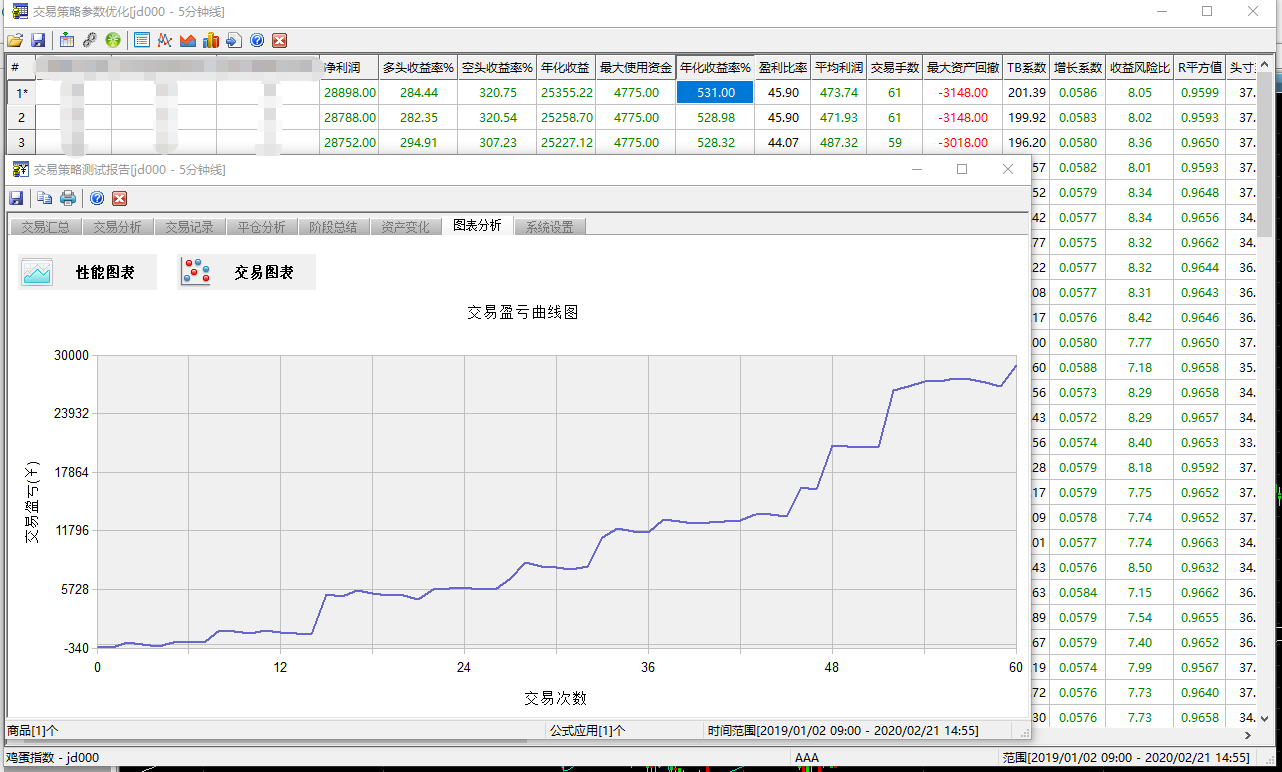
Task: Click the area chart icon in top toolbar
Action: (187, 40)
